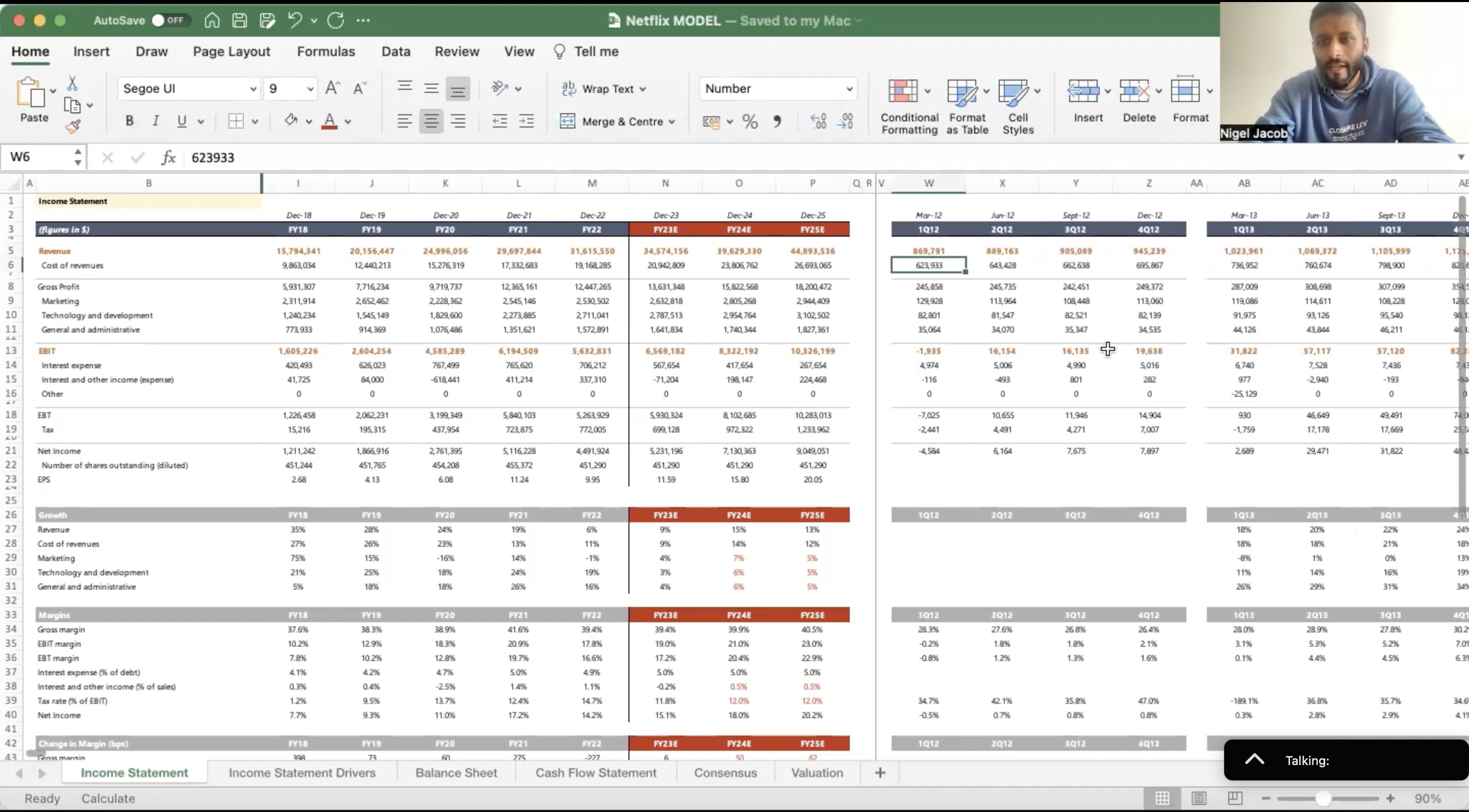
Task: Click the Middle Align icon
Action: [431, 88]
